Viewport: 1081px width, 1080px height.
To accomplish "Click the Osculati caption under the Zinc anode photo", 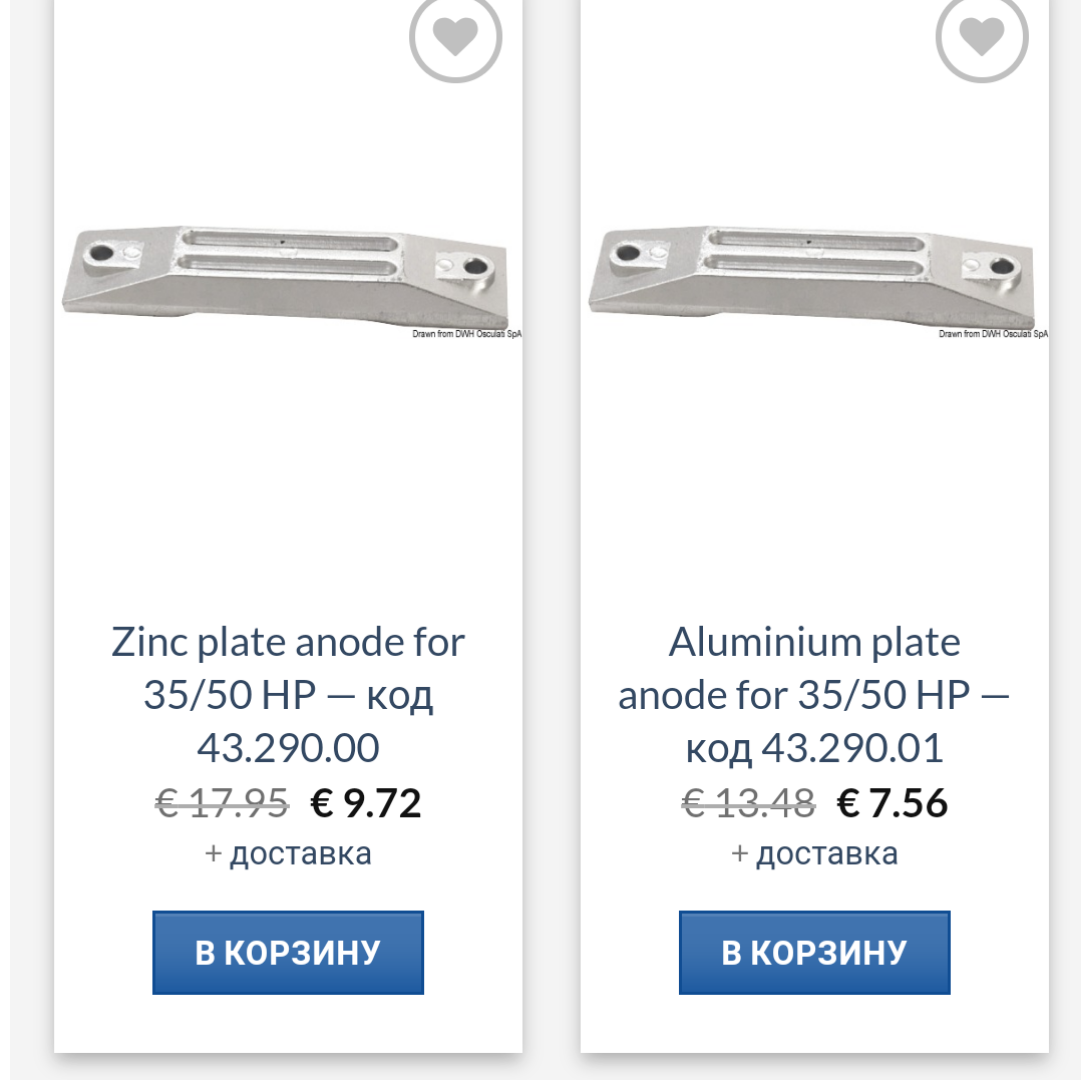I will (467, 334).
